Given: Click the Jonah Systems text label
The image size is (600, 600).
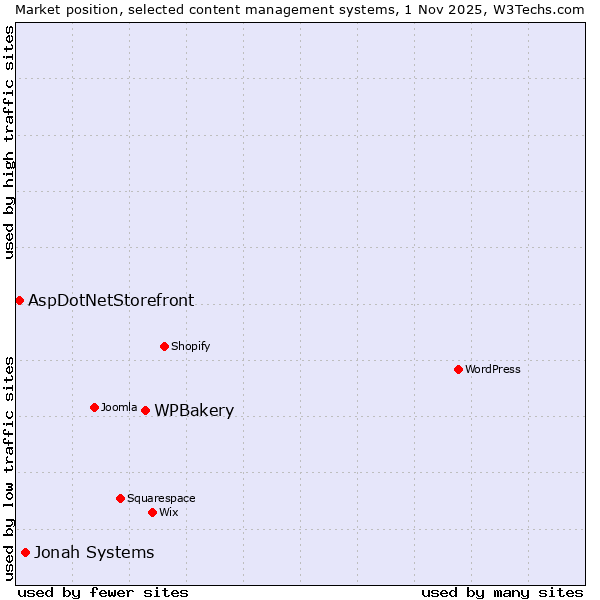Looking at the screenshot, I should pos(94,552).
